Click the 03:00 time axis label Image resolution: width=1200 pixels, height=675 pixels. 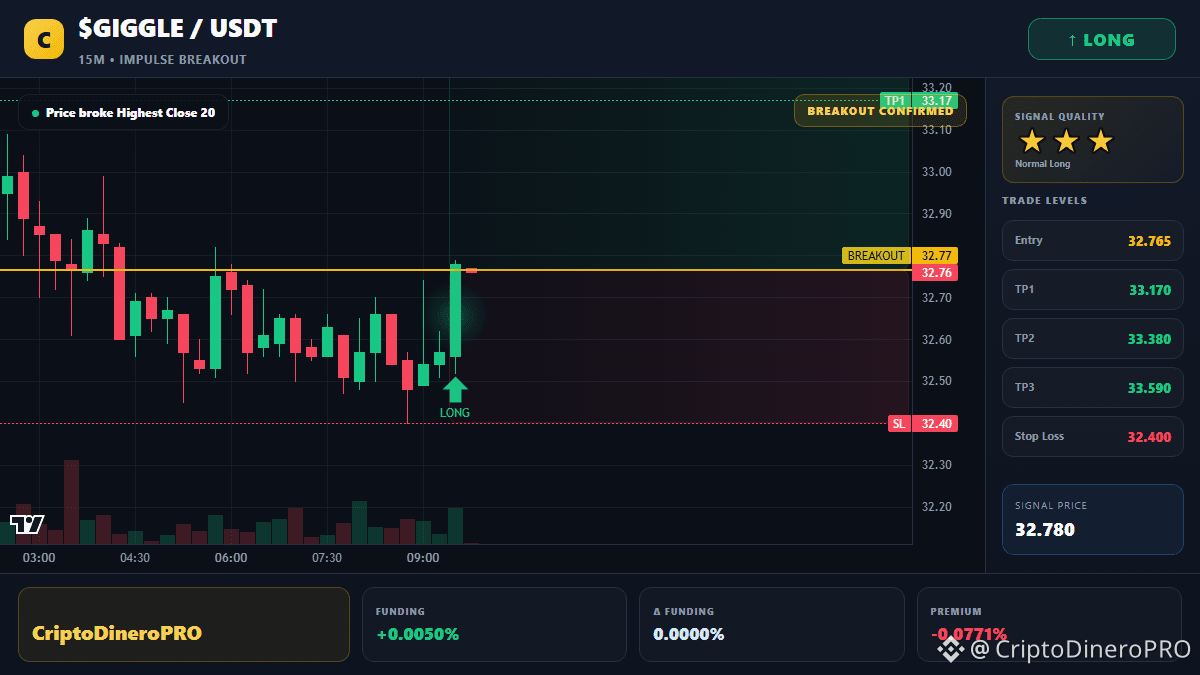(x=39, y=558)
